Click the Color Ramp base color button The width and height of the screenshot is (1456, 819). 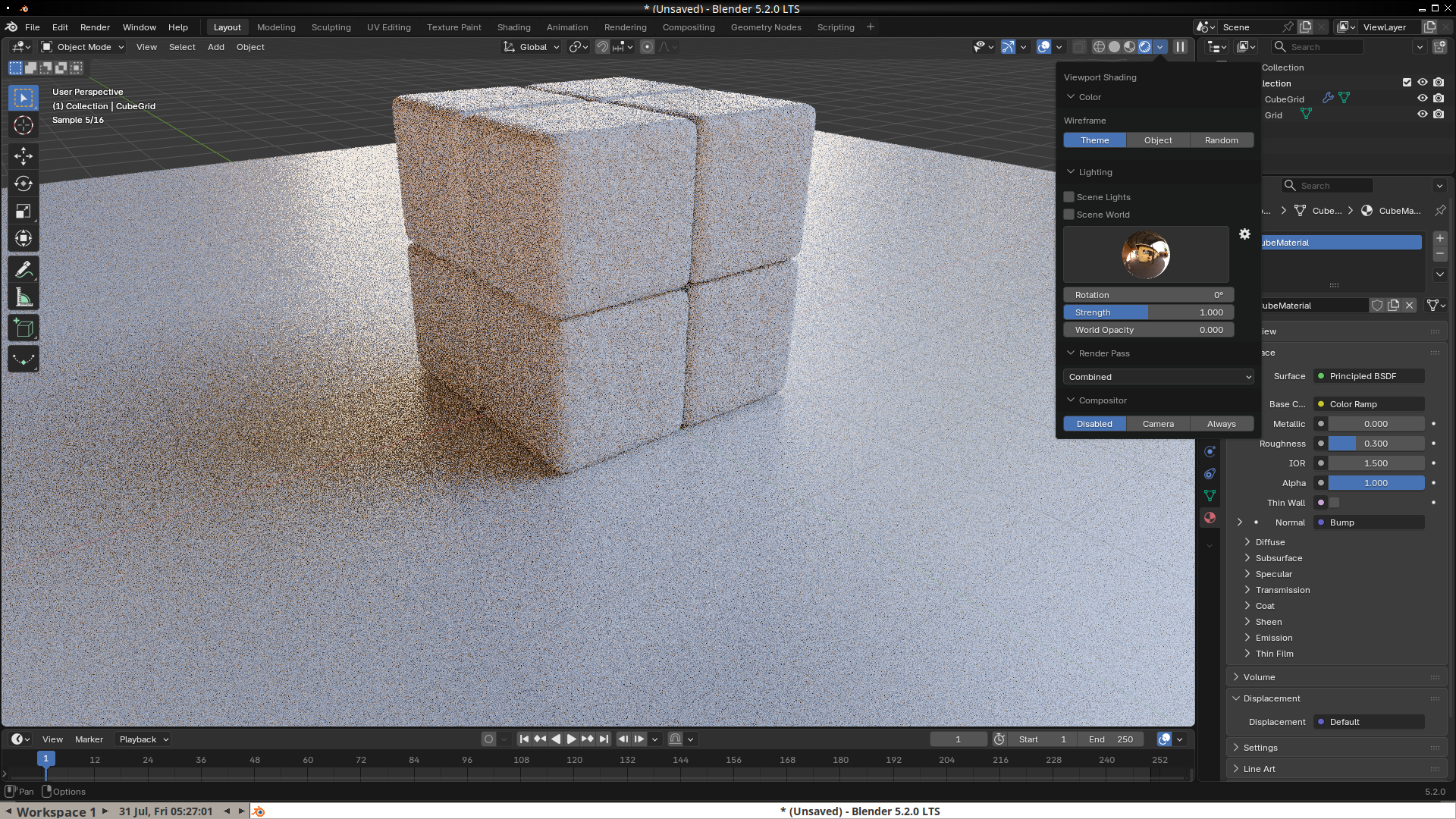click(x=1369, y=404)
